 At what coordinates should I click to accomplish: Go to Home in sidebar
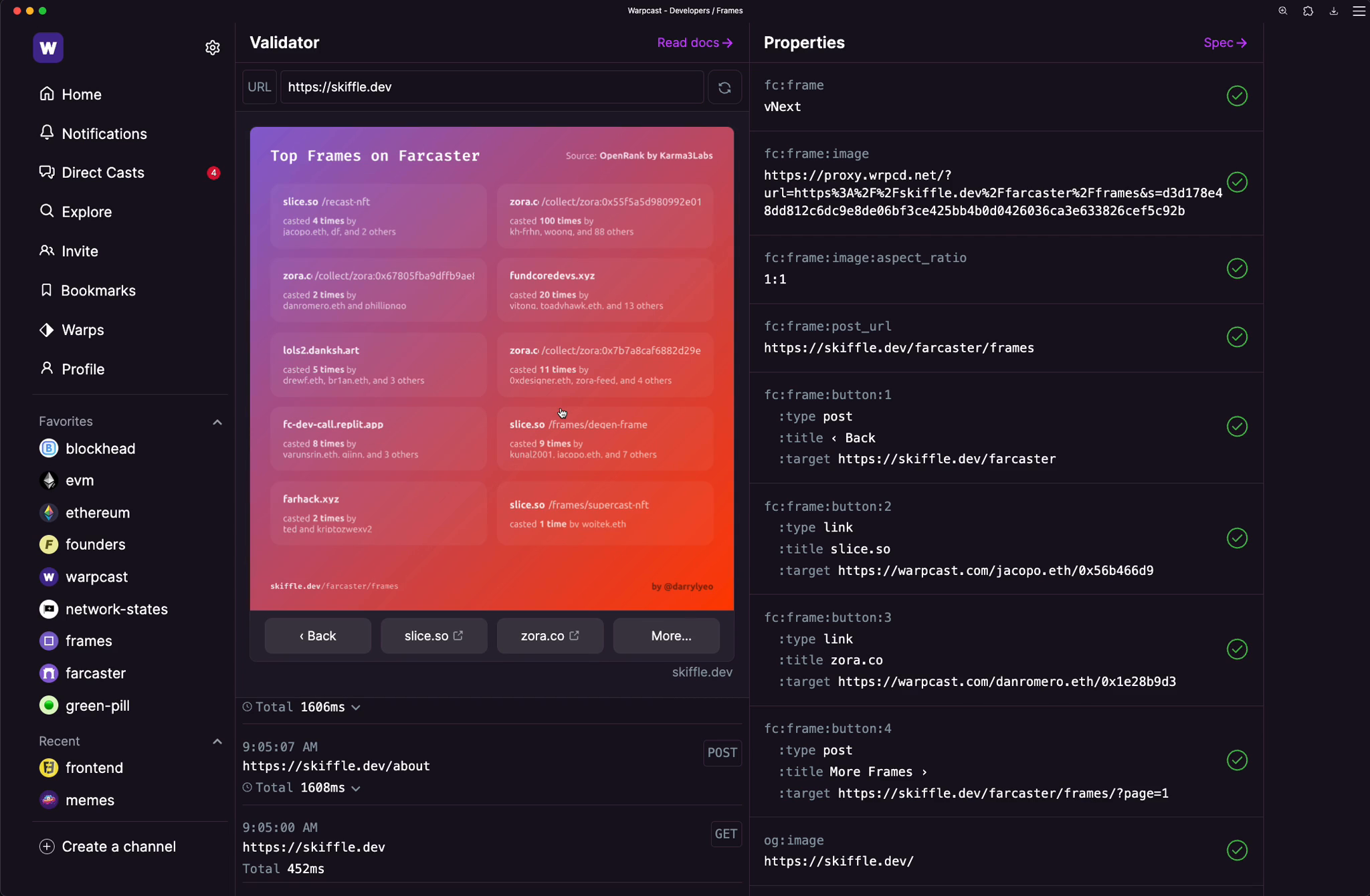pos(82,94)
